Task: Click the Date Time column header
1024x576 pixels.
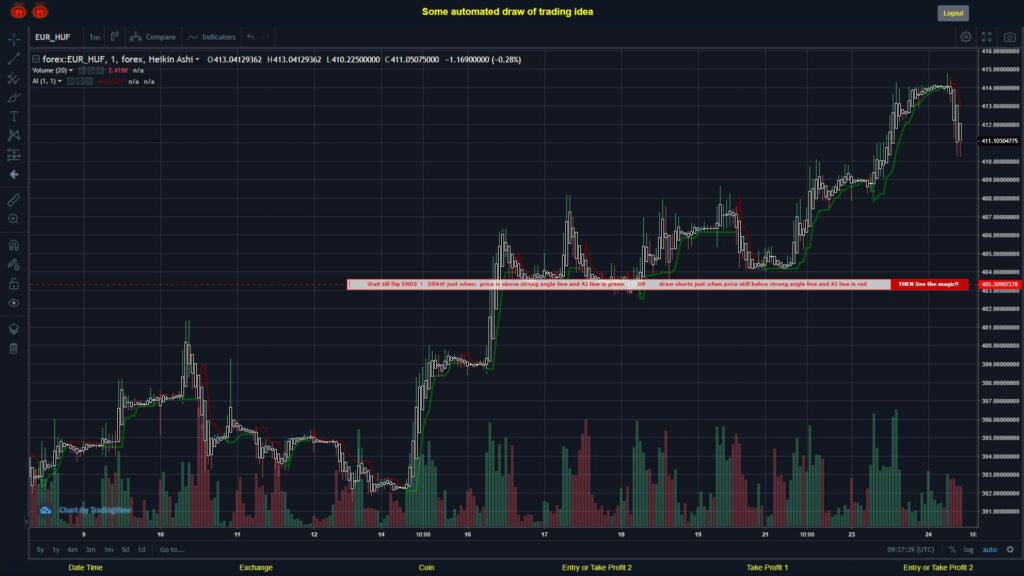Action: pyautogui.click(x=86, y=568)
